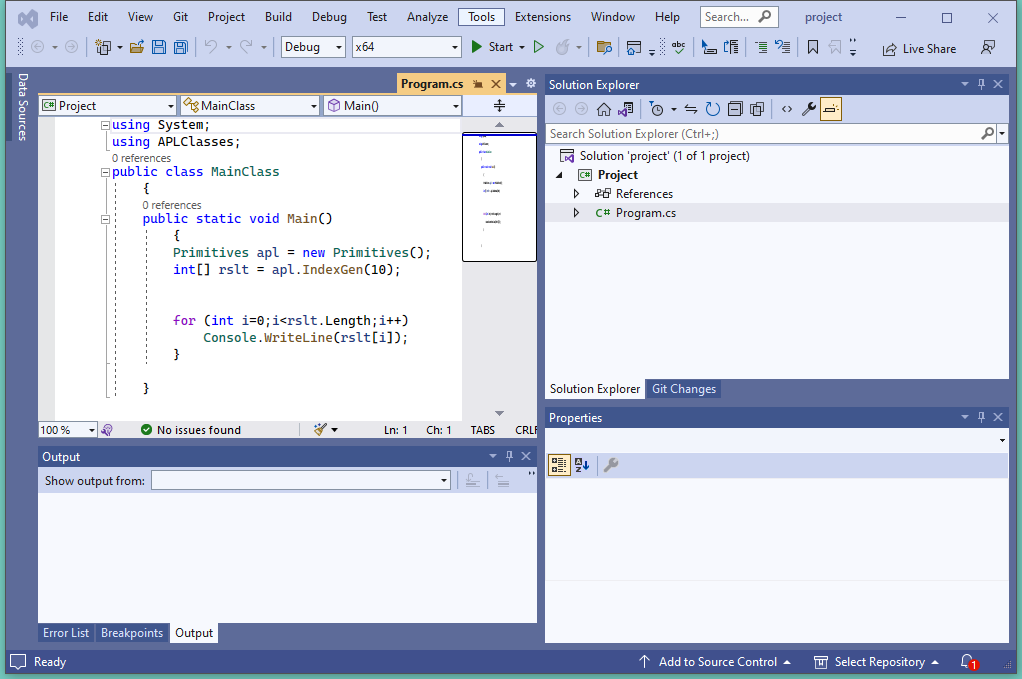Click the code minimap scroll overview

coord(499,197)
